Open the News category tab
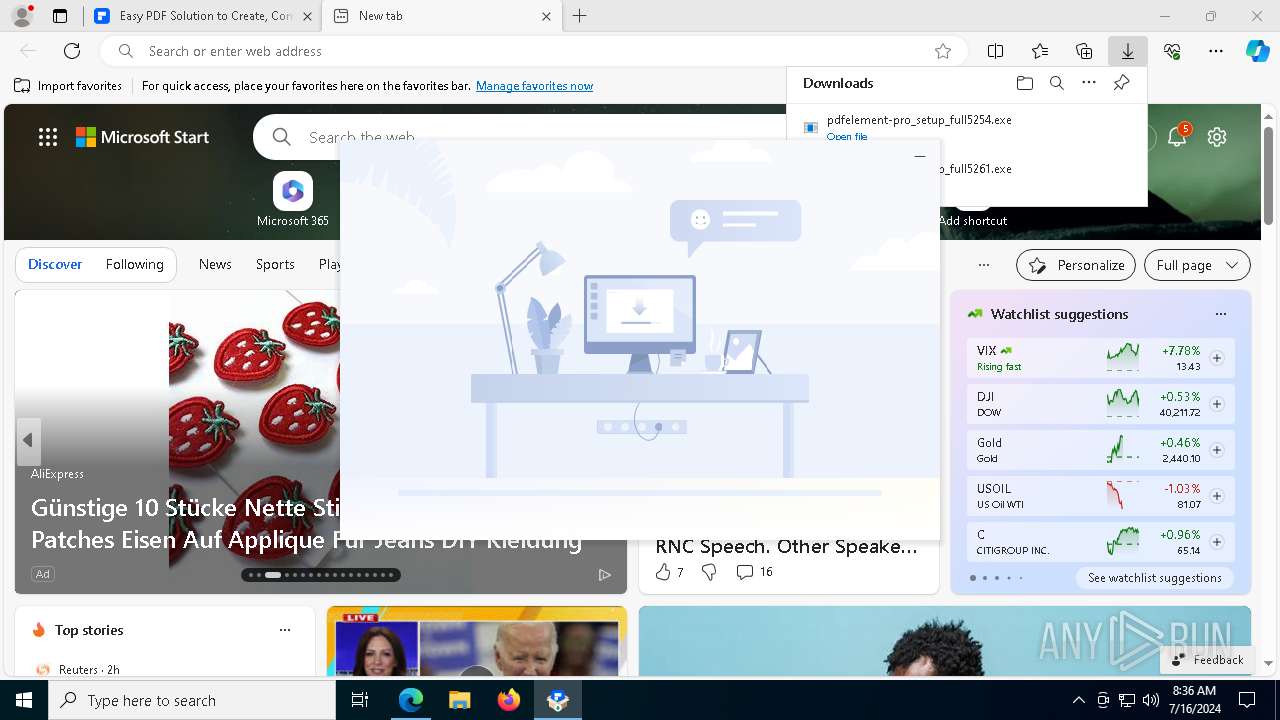Viewport: 1280px width, 720px height. (215, 264)
